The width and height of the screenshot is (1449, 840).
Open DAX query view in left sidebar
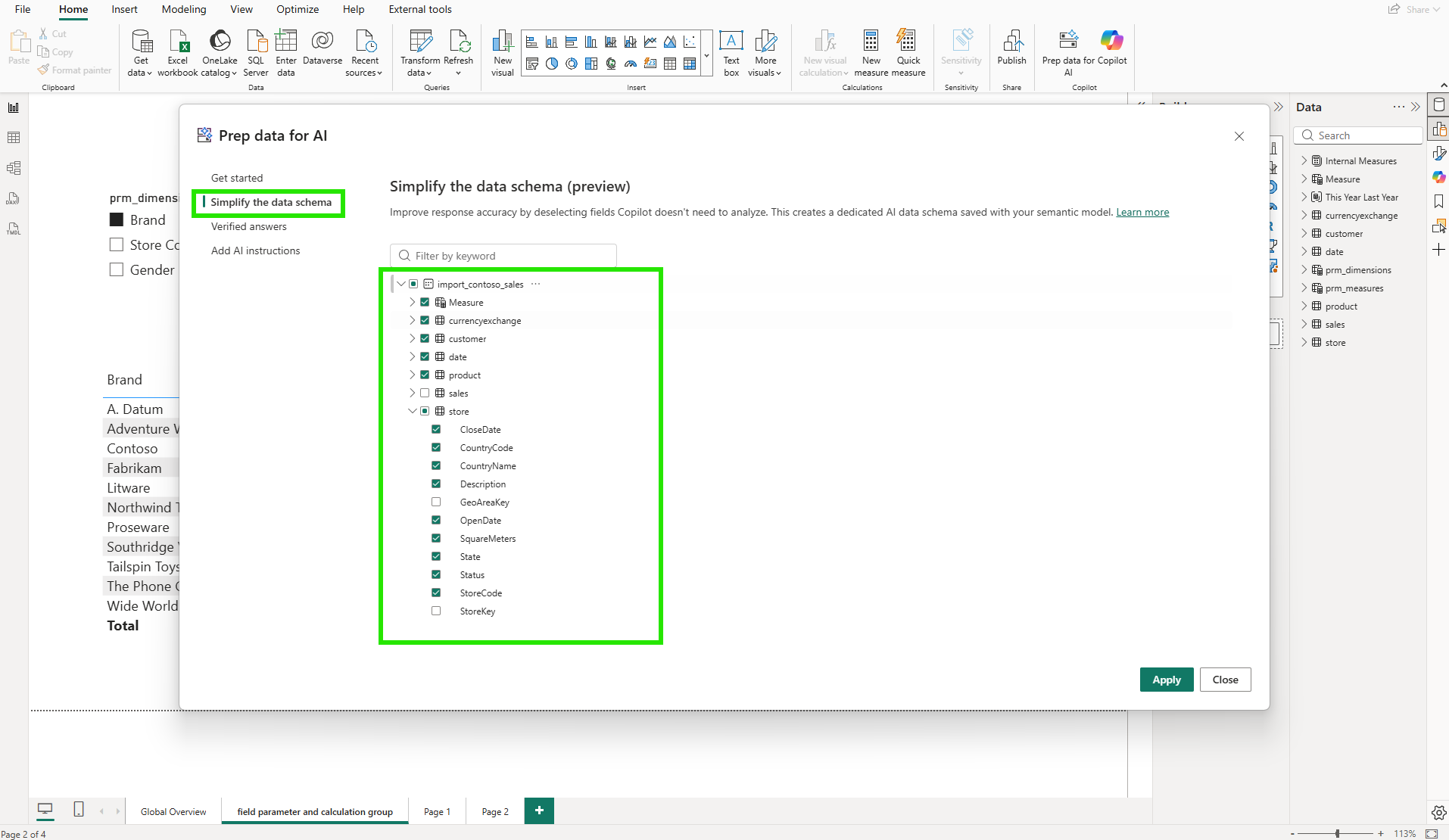click(x=14, y=198)
